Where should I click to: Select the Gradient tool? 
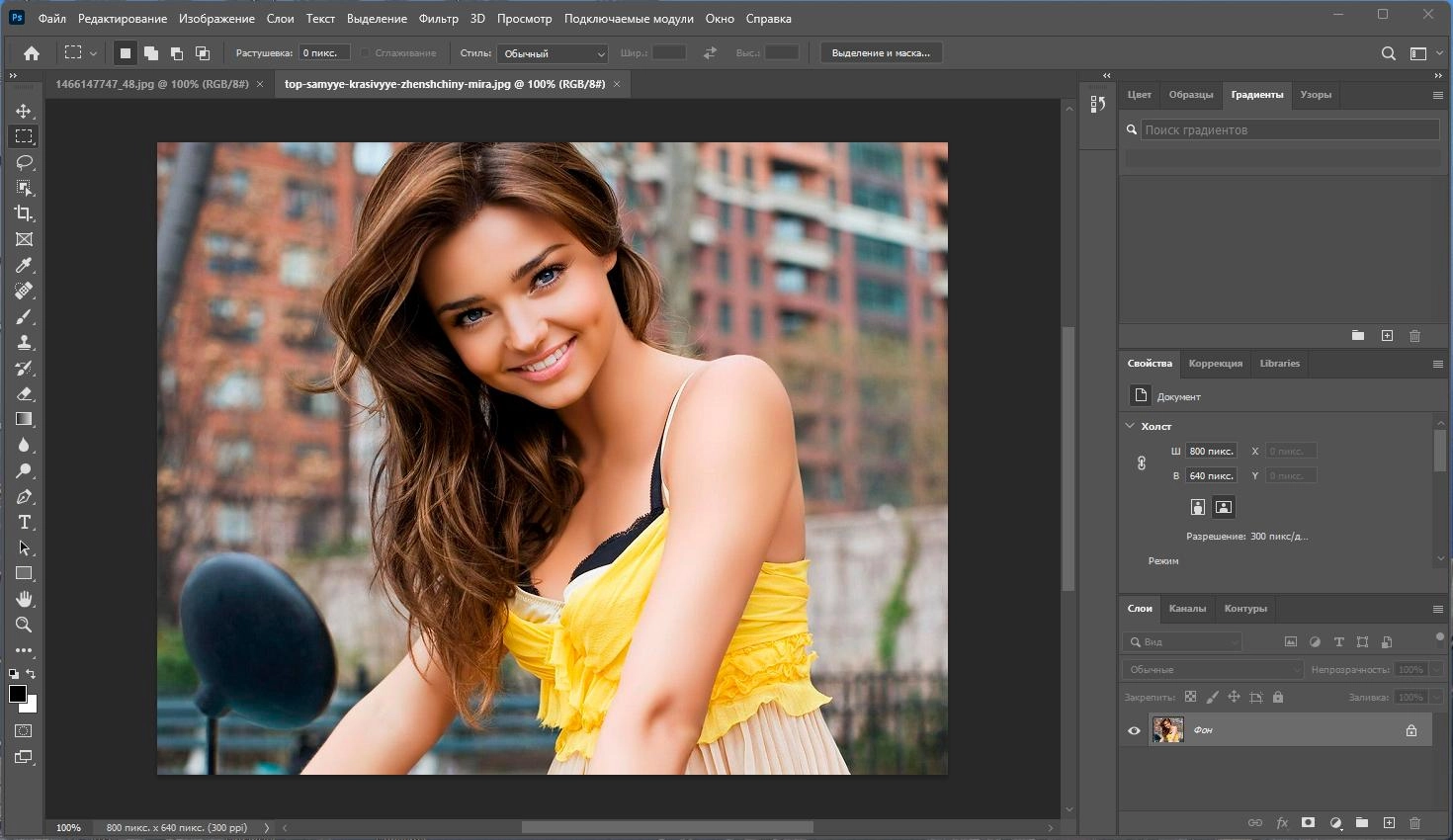coord(24,419)
